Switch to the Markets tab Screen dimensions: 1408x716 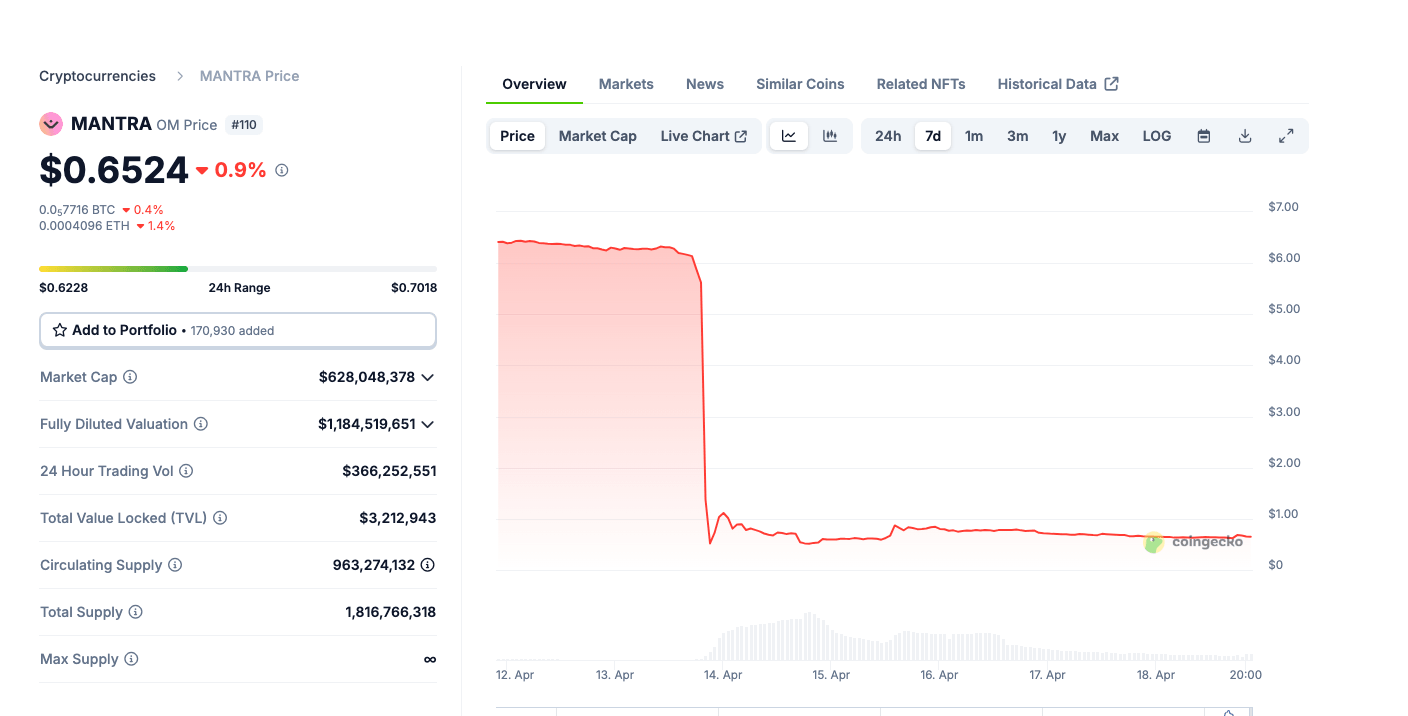[x=626, y=84]
